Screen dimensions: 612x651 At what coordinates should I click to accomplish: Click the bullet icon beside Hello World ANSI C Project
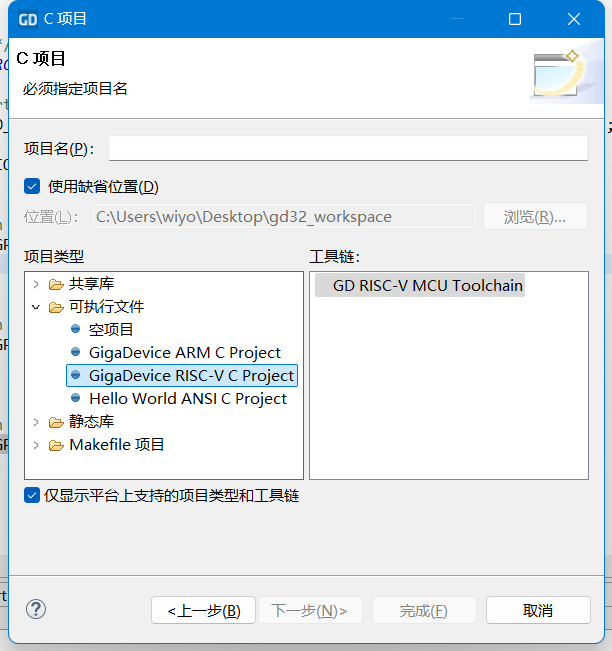point(76,398)
